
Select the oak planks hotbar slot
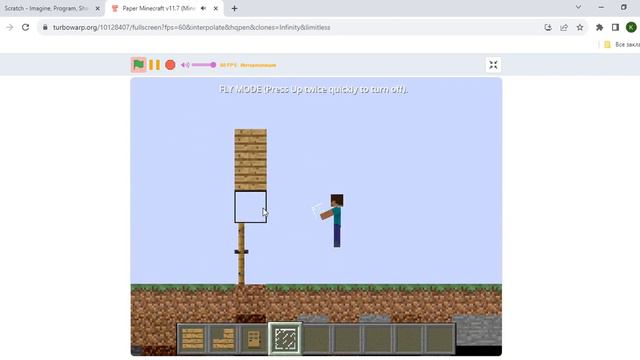click(x=193, y=338)
